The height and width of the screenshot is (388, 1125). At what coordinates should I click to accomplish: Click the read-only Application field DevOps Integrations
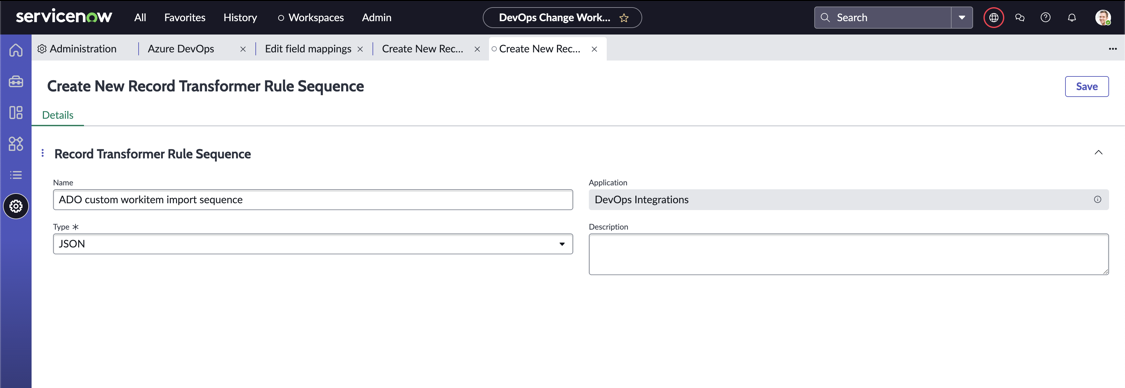(848, 200)
